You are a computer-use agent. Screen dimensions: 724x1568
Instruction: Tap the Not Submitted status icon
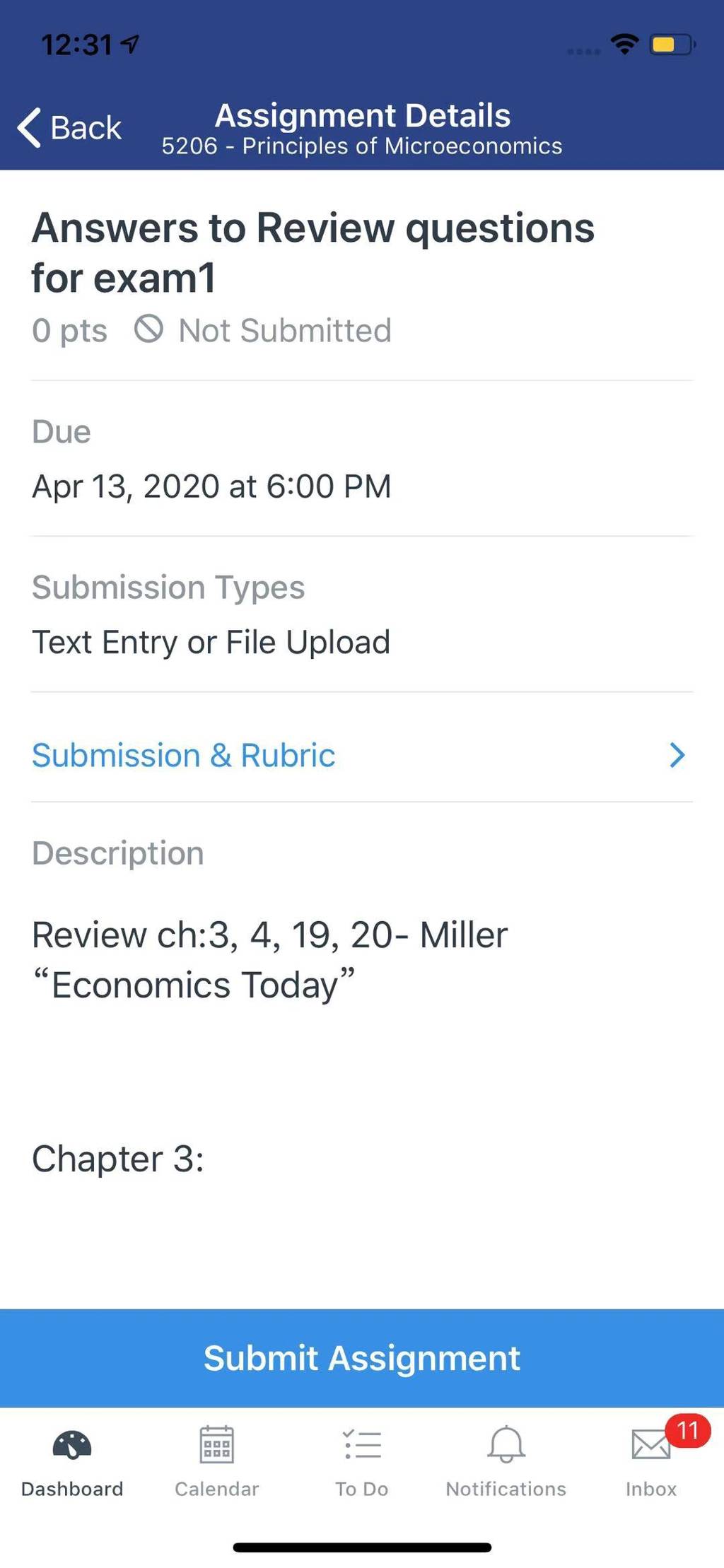tap(148, 329)
